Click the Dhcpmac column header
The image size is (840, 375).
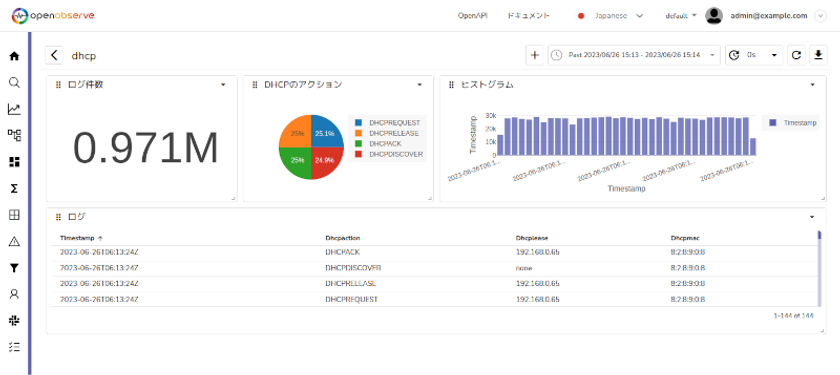685,238
